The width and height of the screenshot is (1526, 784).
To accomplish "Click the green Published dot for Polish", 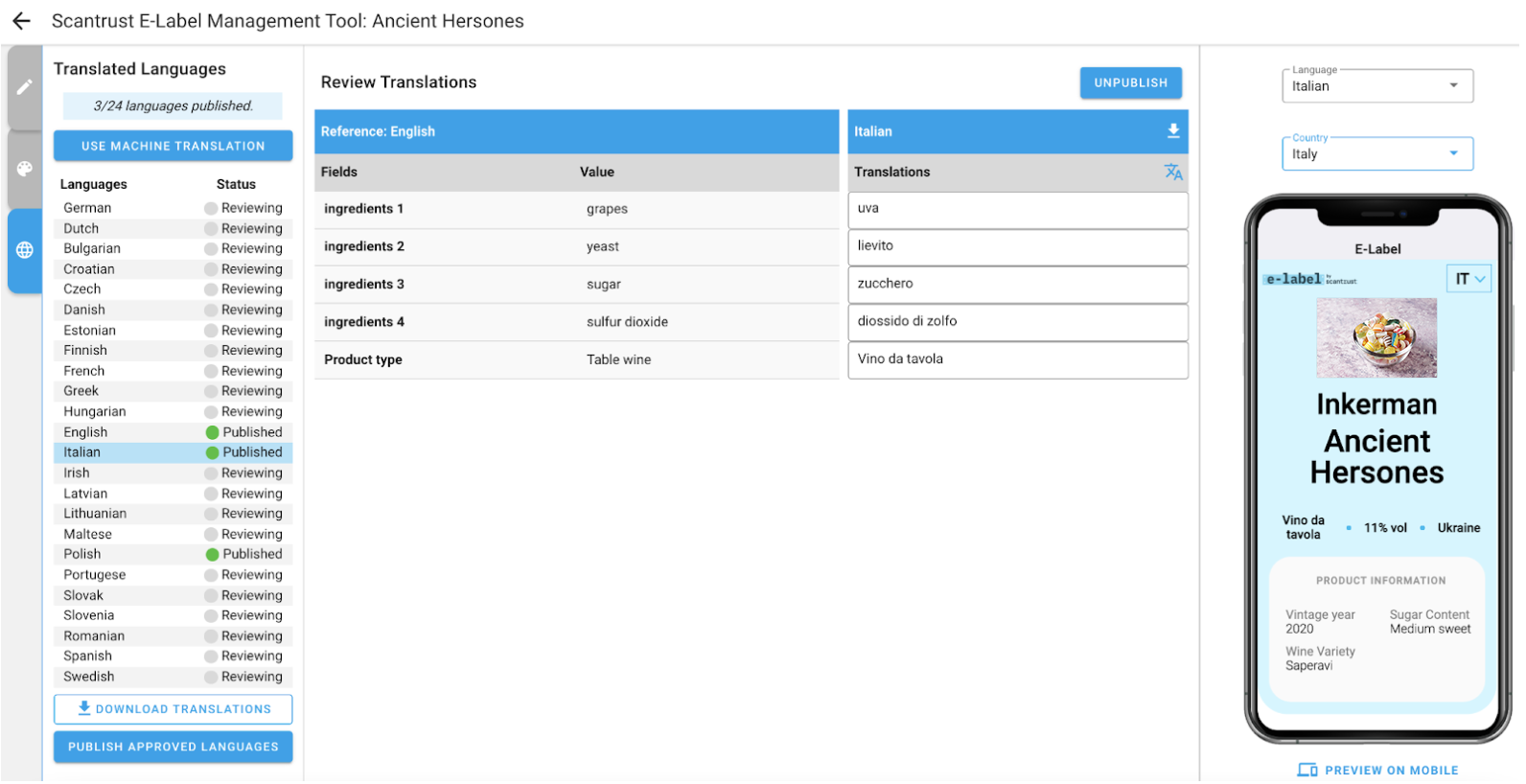I will point(213,556).
